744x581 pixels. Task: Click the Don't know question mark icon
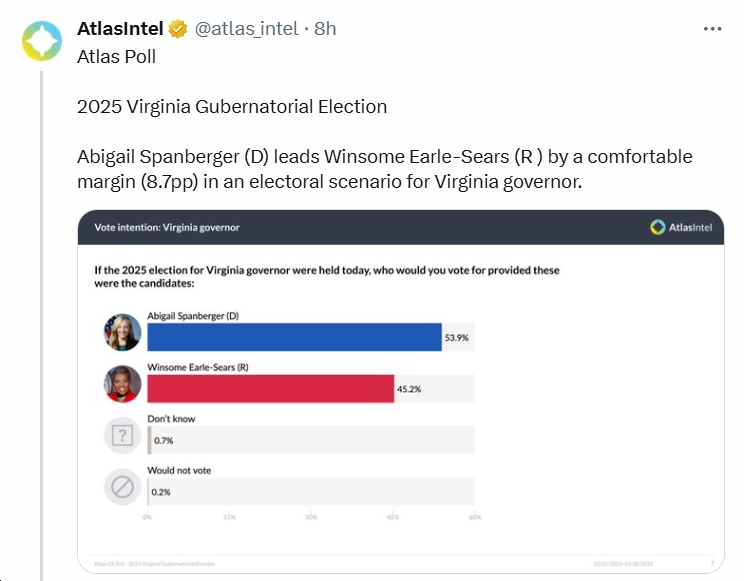[123, 436]
